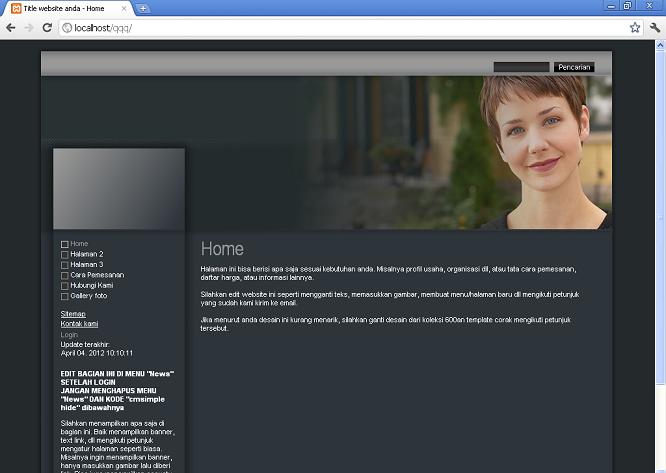Image resolution: width=666 pixels, height=473 pixels.
Task: Go forward with the browser forward arrow
Action: pyautogui.click(x=29, y=28)
